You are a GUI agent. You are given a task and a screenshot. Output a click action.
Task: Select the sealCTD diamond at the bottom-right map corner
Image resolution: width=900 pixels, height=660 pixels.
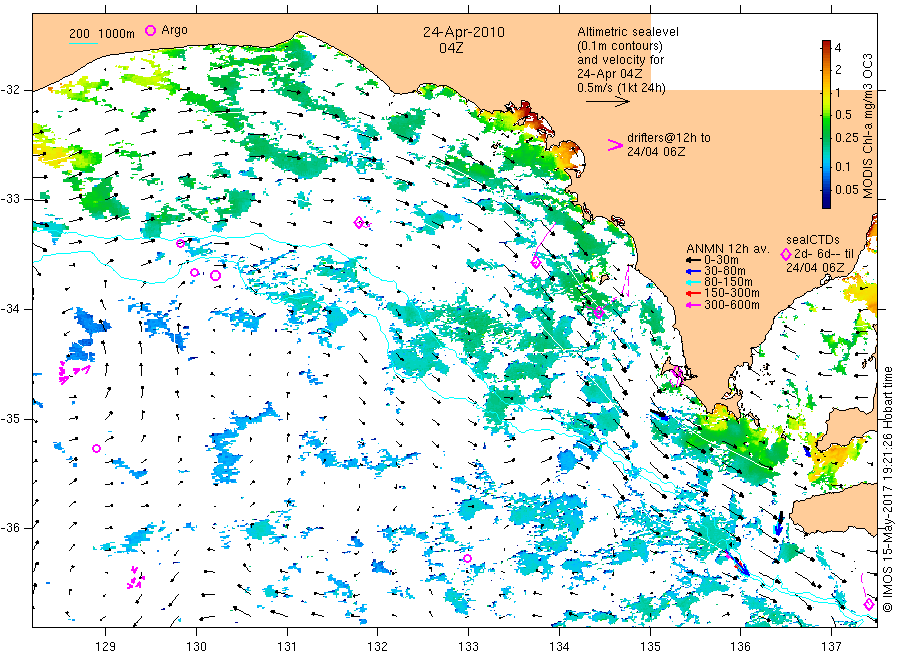point(869,604)
